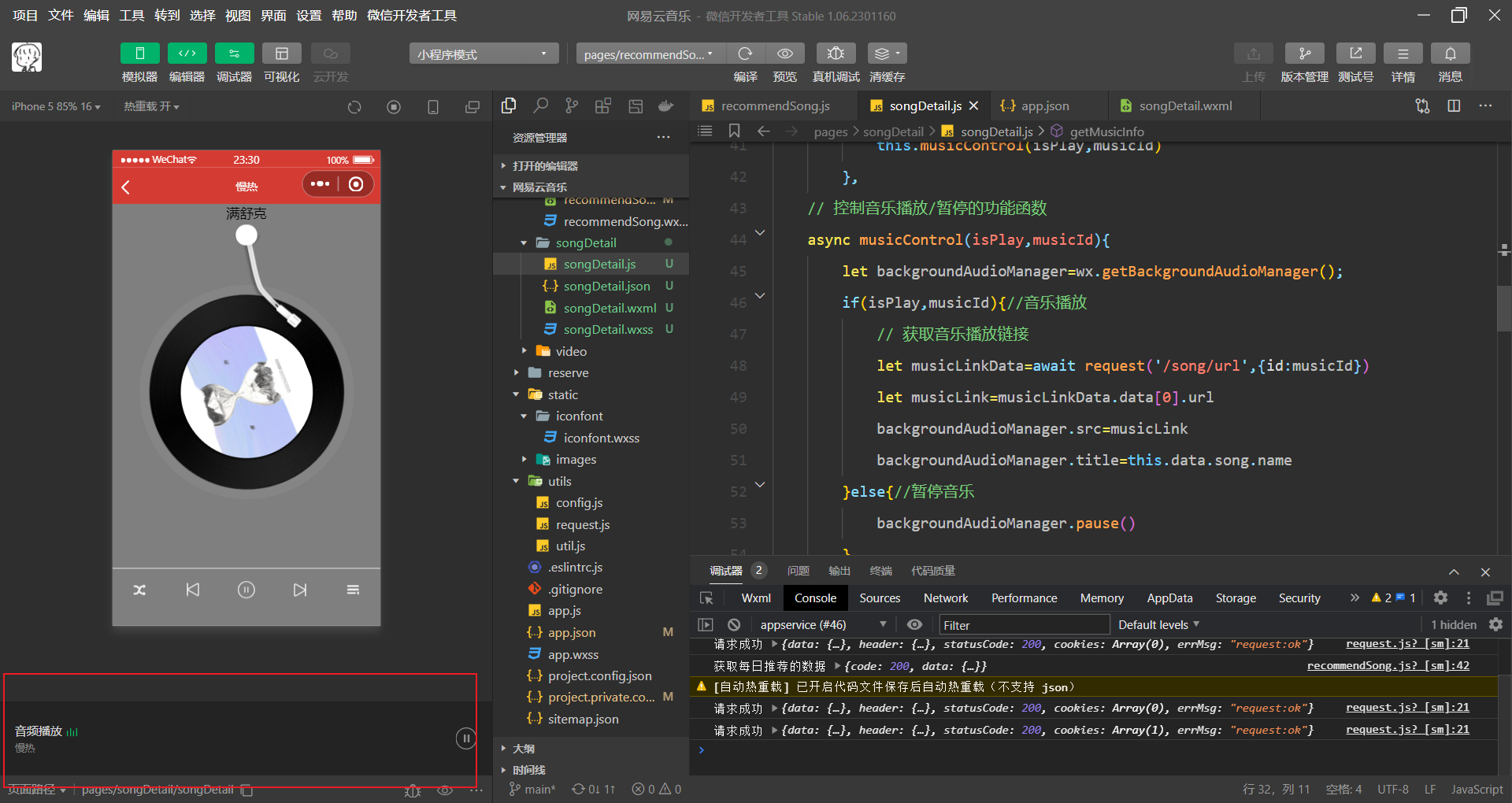Switch to app.json editor tab
Image resolution: width=1512 pixels, height=803 pixels.
pyautogui.click(x=1045, y=105)
